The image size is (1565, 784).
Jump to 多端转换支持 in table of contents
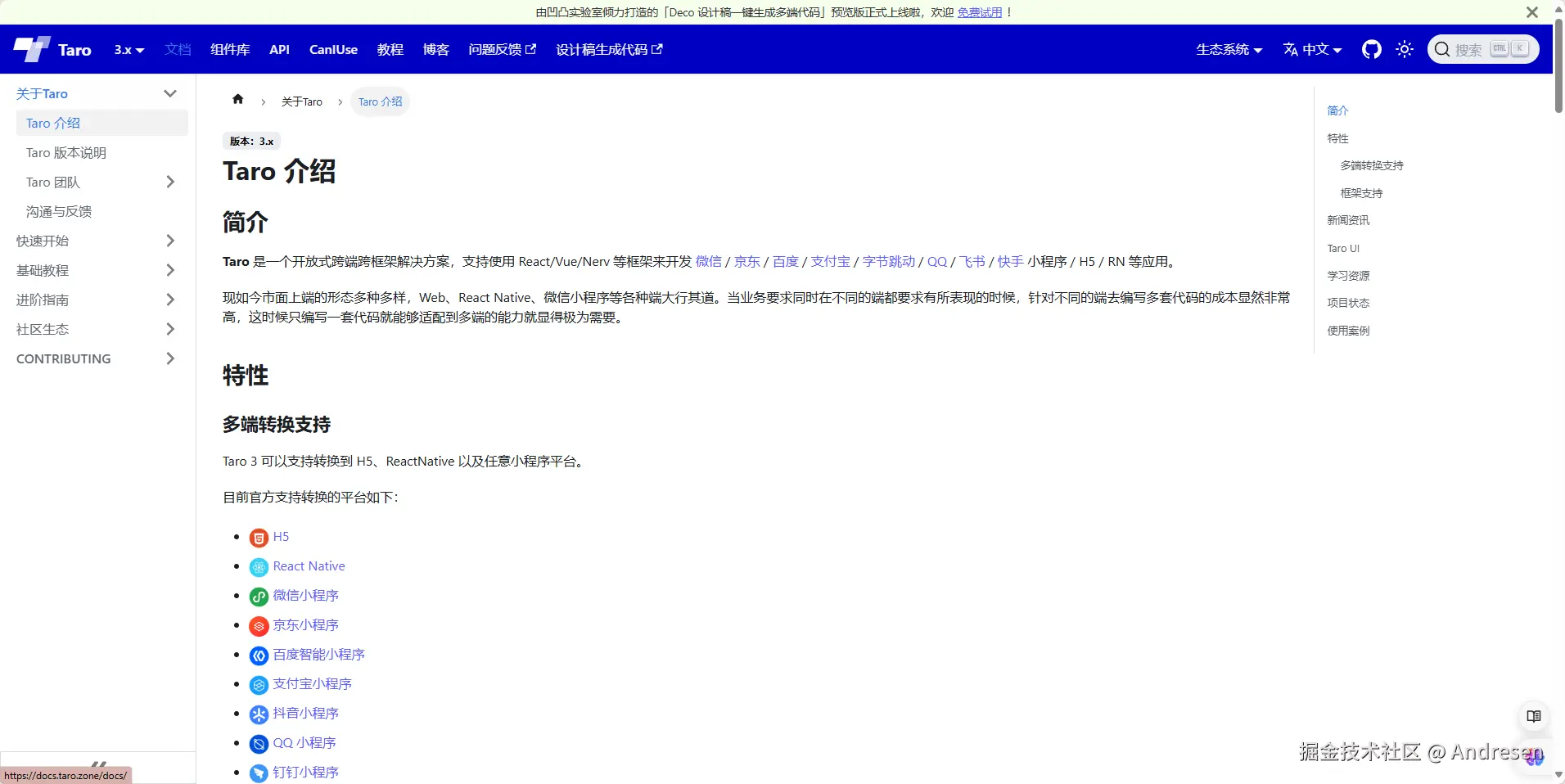tap(1372, 165)
